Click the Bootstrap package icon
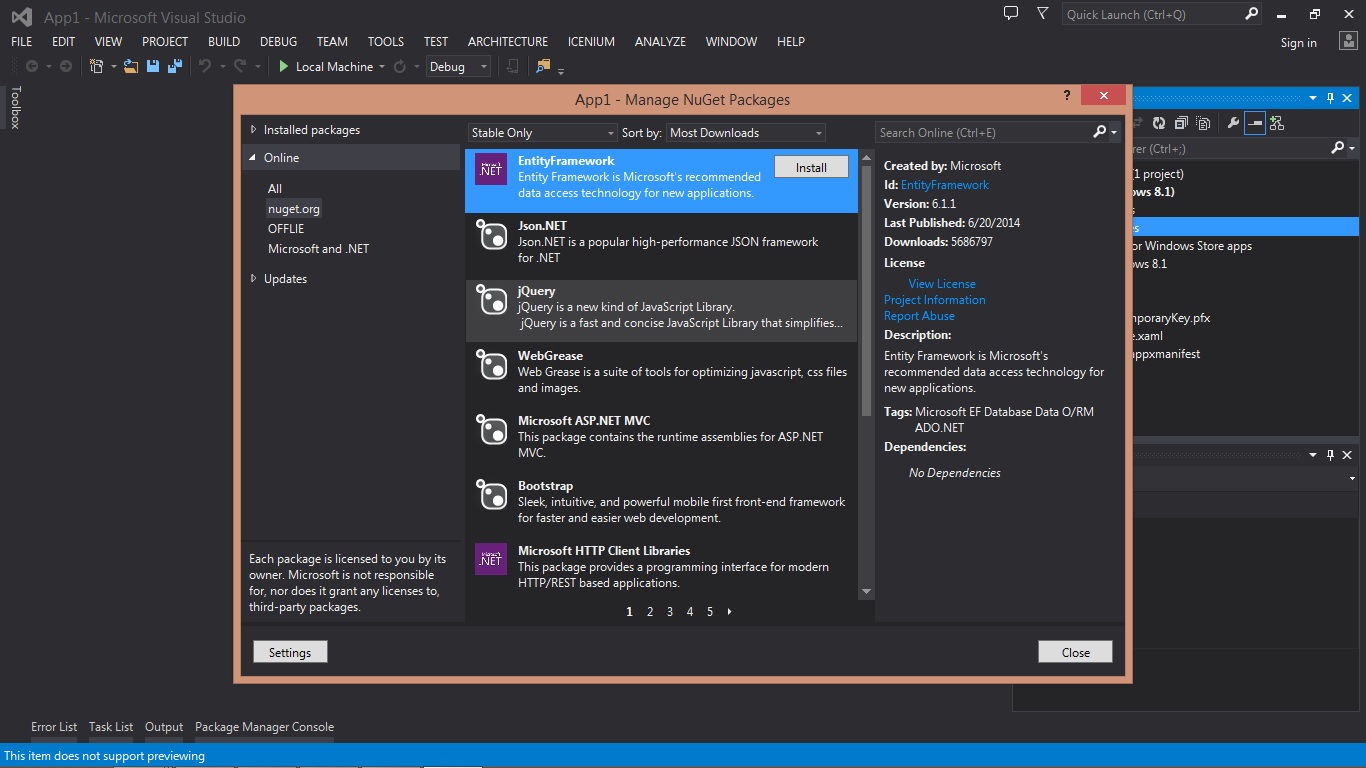This screenshot has width=1366, height=768. pos(491,494)
